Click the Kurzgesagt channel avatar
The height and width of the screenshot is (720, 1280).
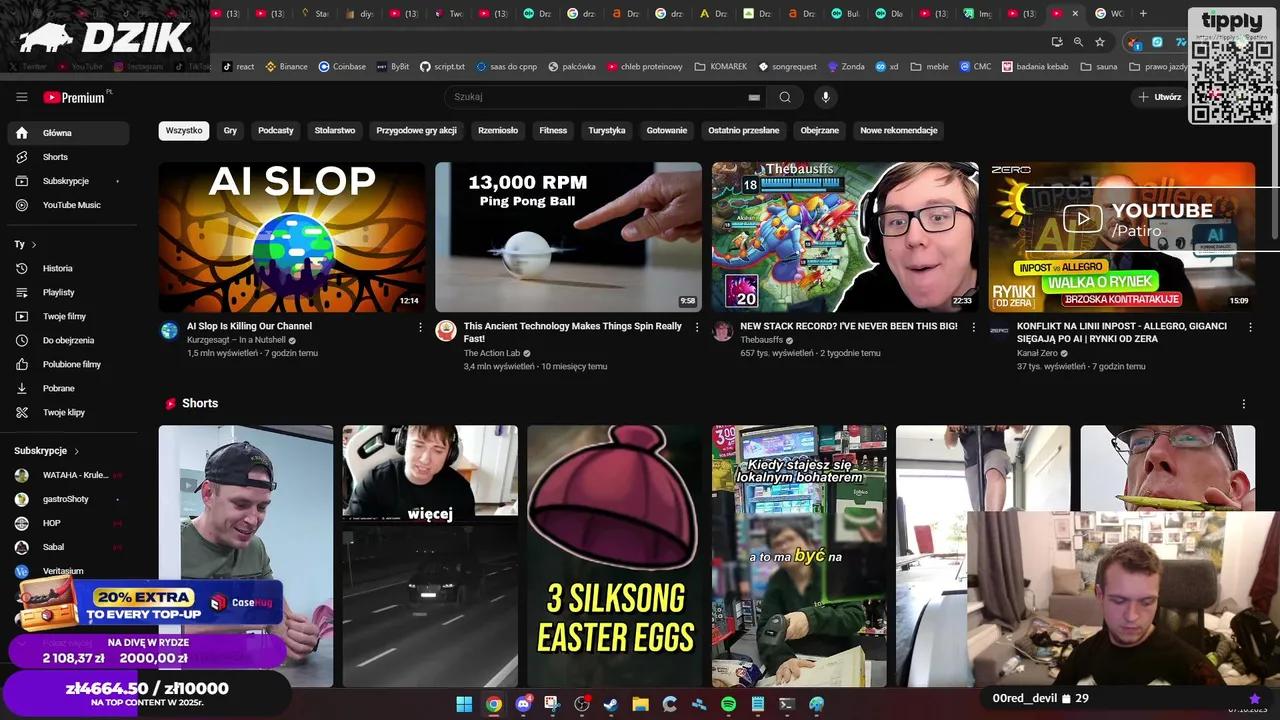(170, 331)
